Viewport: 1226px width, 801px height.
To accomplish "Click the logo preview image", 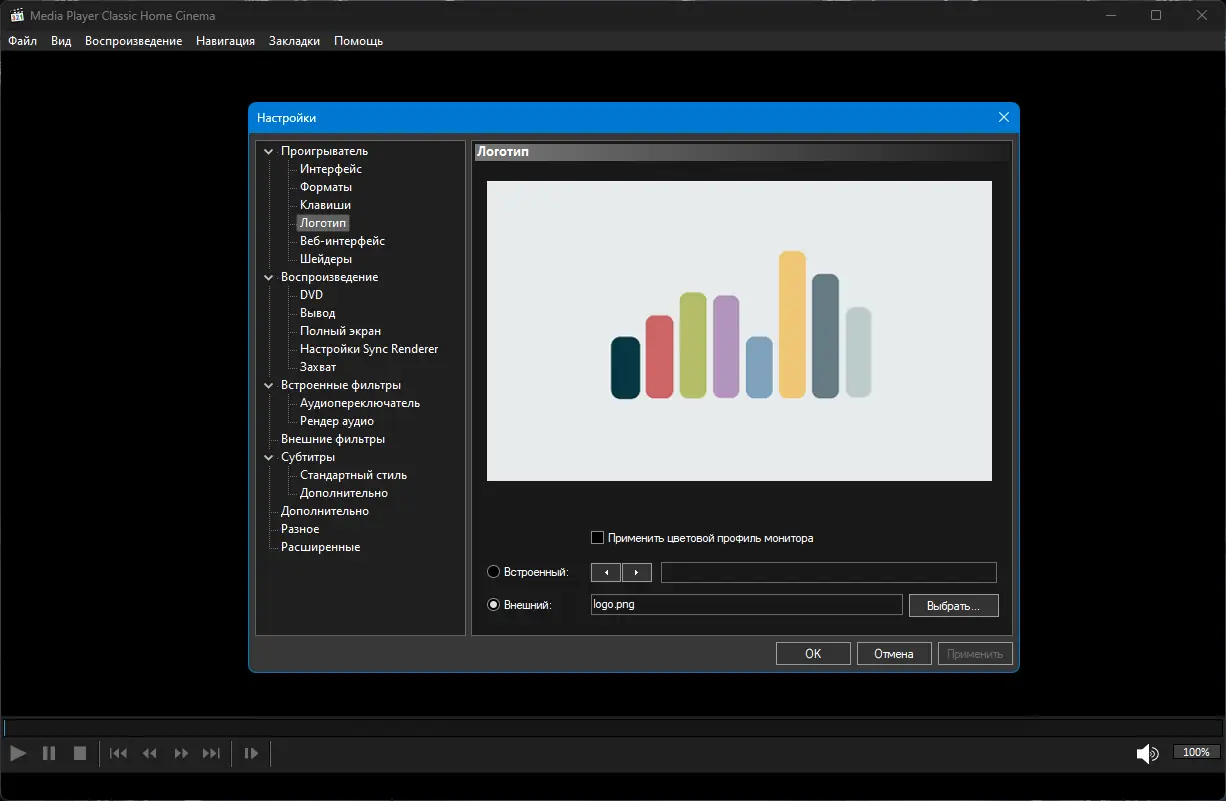I will click(739, 331).
